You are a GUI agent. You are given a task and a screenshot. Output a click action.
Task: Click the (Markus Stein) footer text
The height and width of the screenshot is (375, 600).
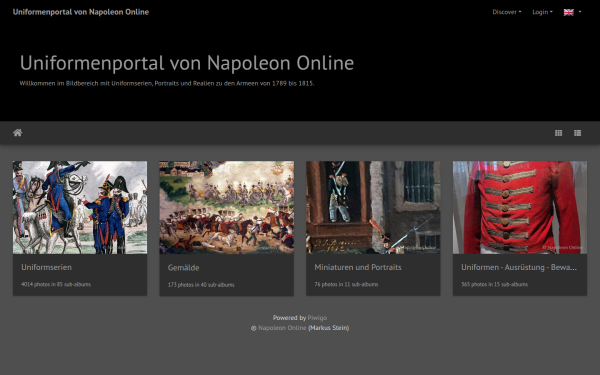[x=329, y=328]
